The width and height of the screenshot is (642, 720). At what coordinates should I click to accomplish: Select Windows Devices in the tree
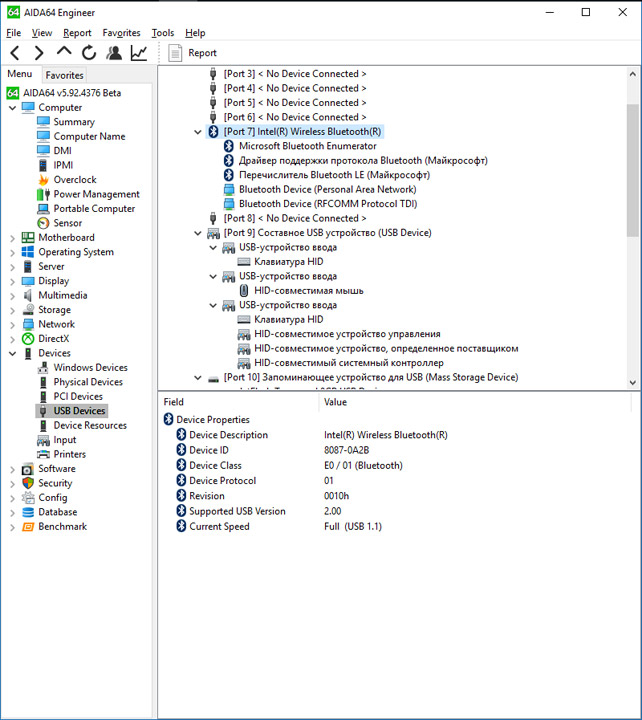click(x=90, y=367)
